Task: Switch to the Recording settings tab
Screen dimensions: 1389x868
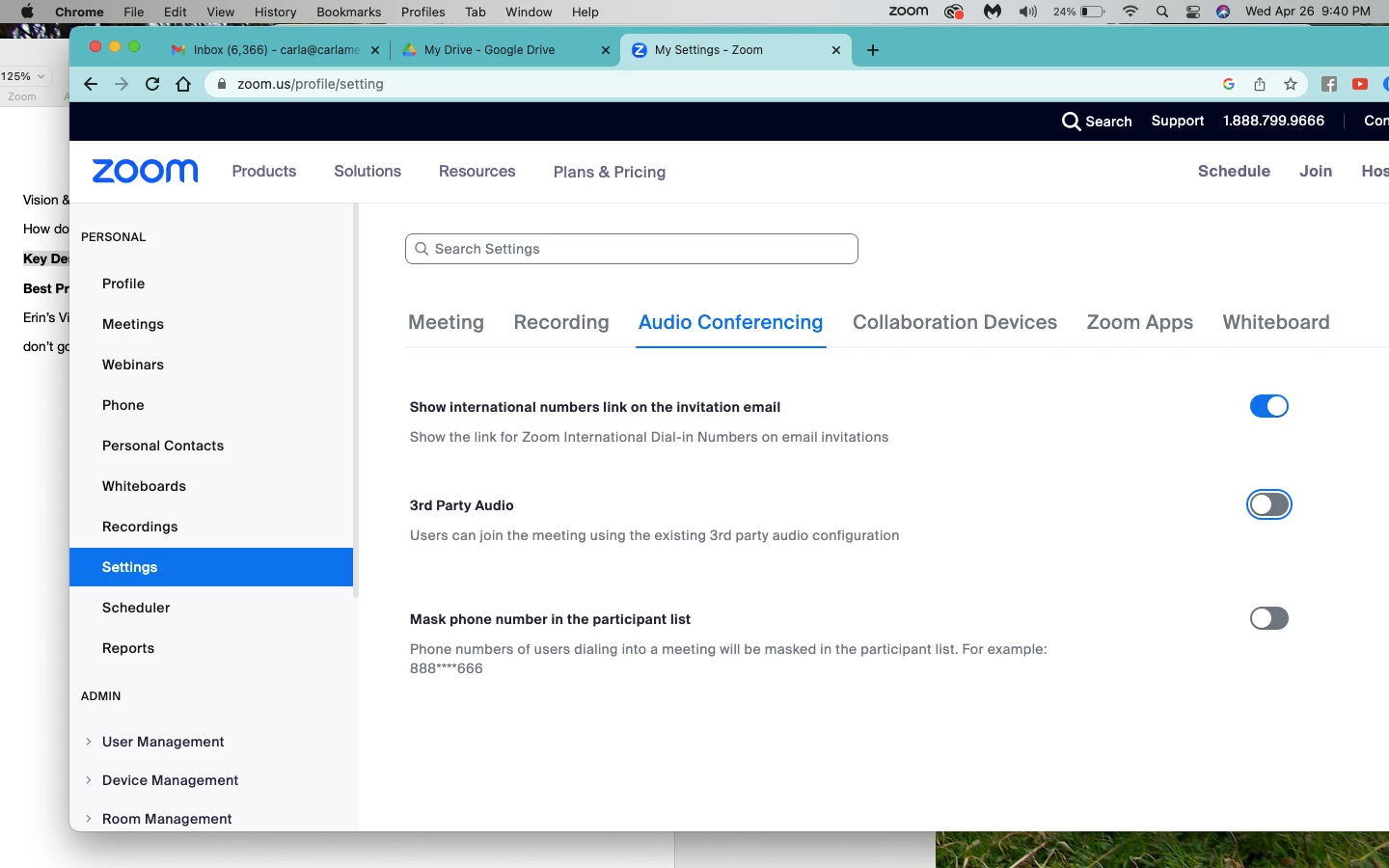Action: pyautogui.click(x=561, y=322)
